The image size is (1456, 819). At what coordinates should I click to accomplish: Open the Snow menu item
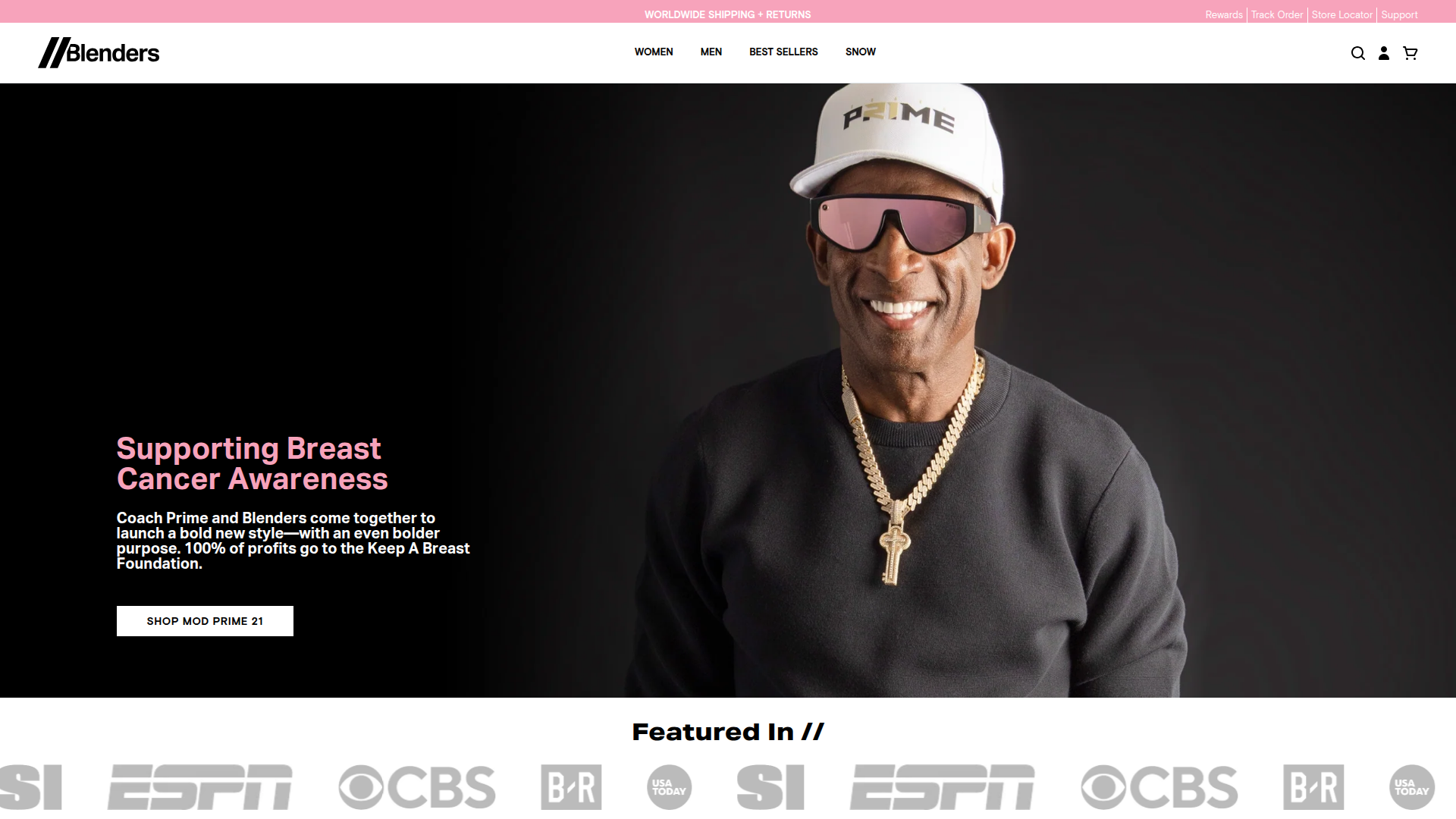coord(860,52)
